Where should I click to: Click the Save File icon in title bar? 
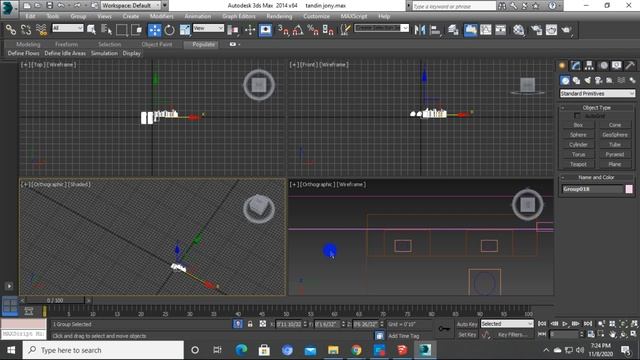click(49, 6)
